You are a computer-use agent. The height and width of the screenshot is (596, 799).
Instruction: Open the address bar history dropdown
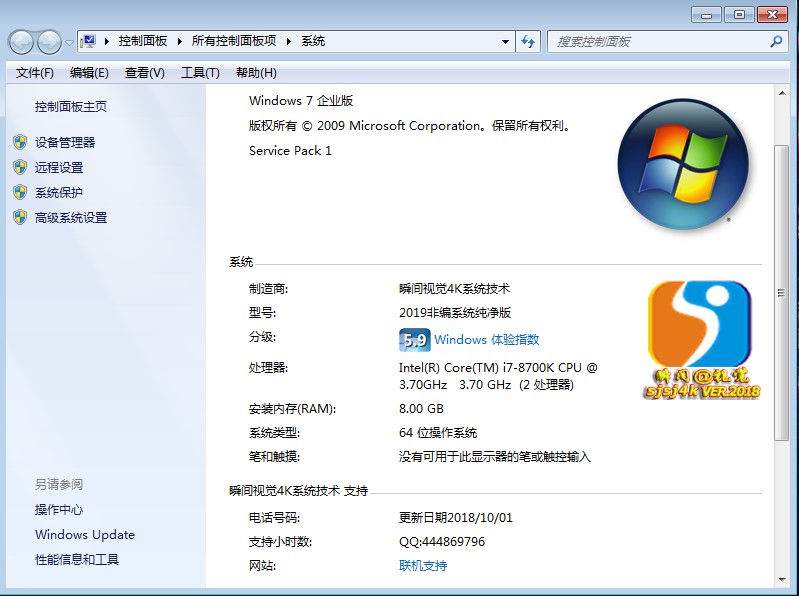click(505, 42)
